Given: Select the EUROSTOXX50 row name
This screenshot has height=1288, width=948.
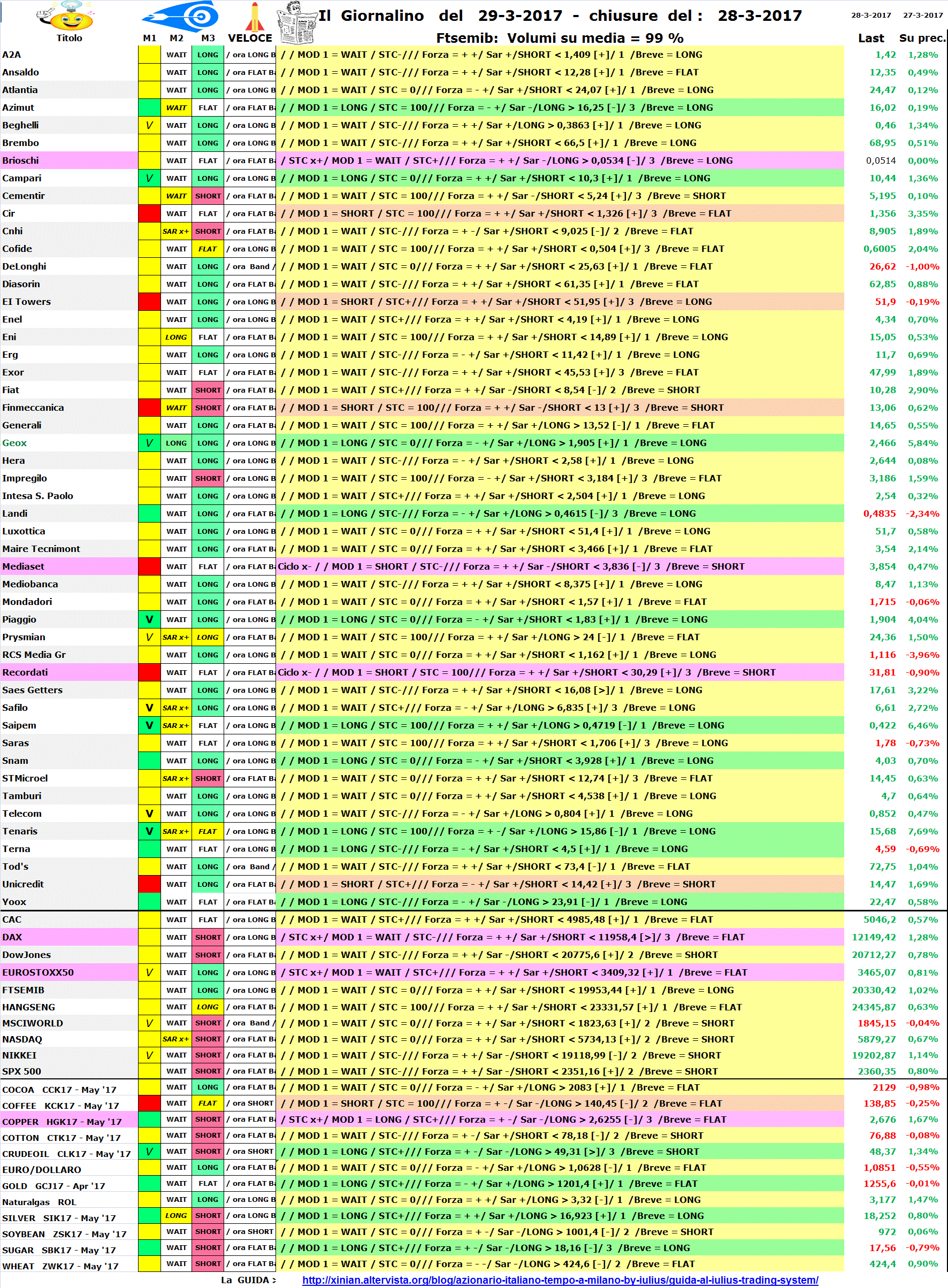Looking at the screenshot, I should 38,972.
